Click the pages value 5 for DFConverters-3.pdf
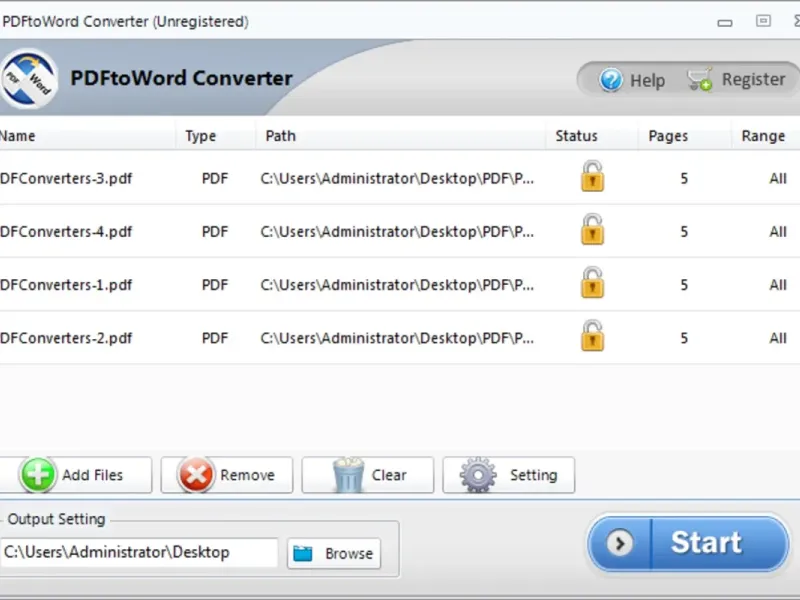The image size is (800, 600). [x=684, y=179]
